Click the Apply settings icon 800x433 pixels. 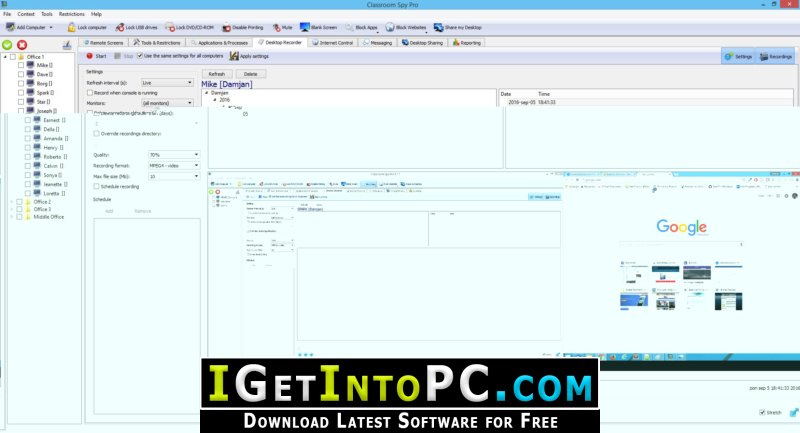pos(234,56)
